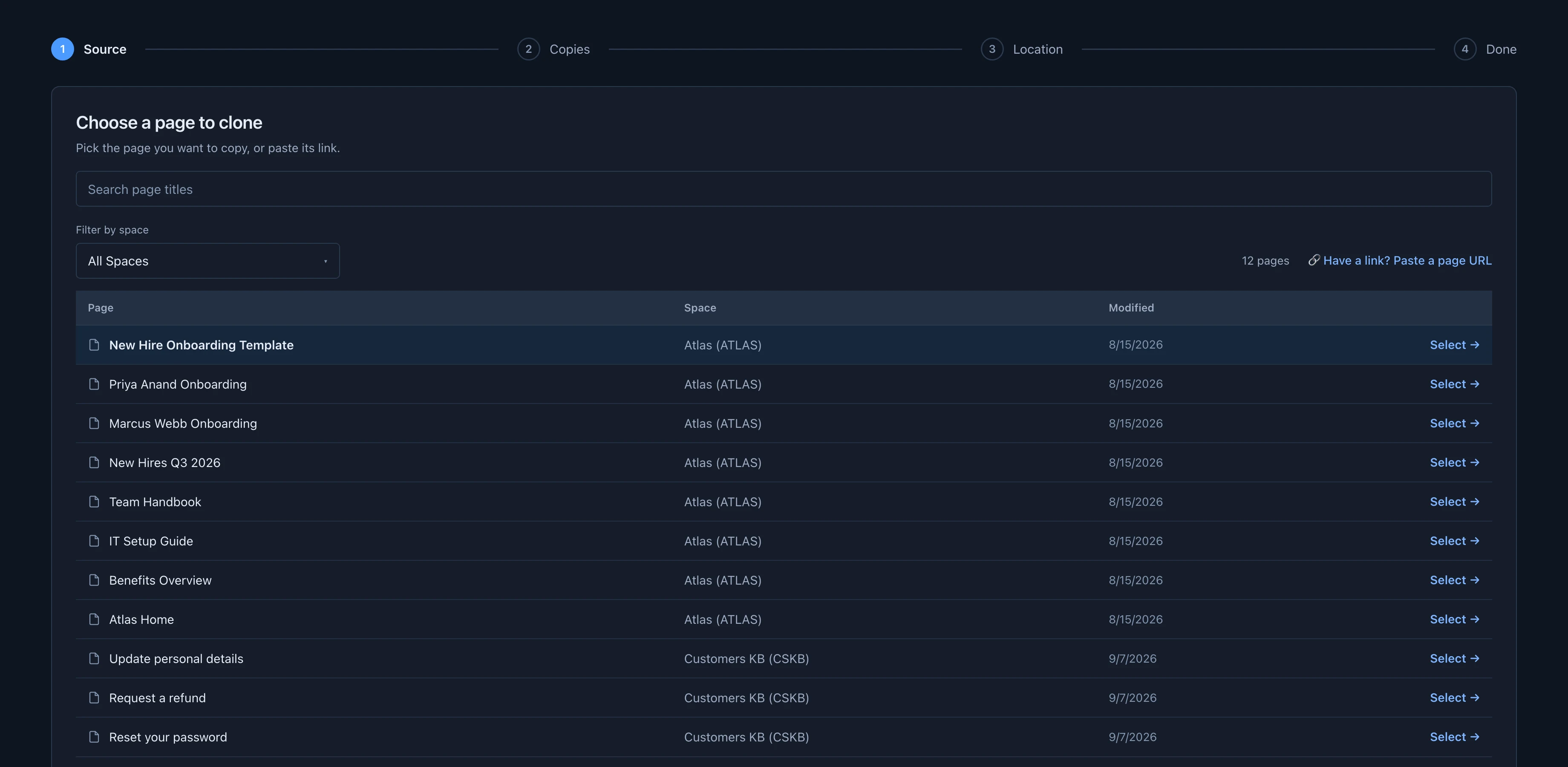Click page icon beside Team Handbook
This screenshot has width=1568, height=767.
tap(94, 502)
